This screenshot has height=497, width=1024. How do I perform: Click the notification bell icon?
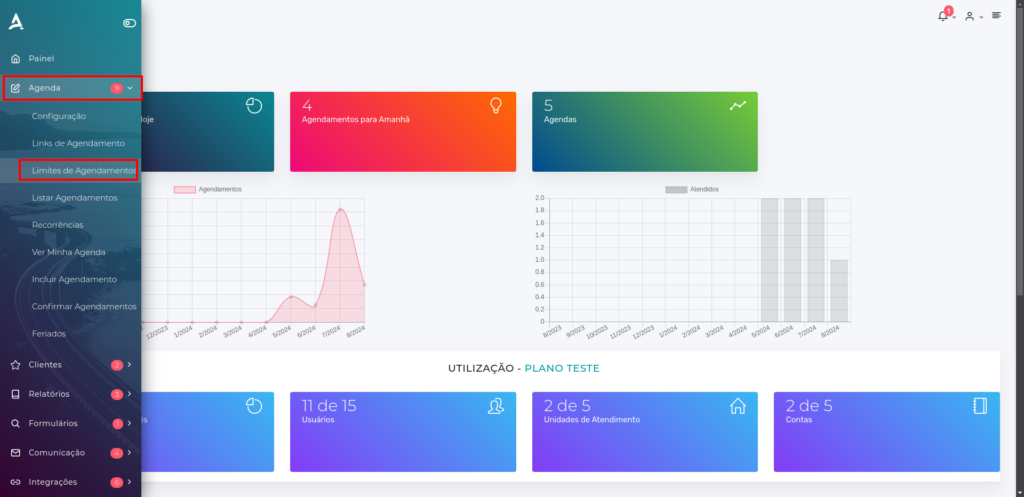(x=942, y=16)
